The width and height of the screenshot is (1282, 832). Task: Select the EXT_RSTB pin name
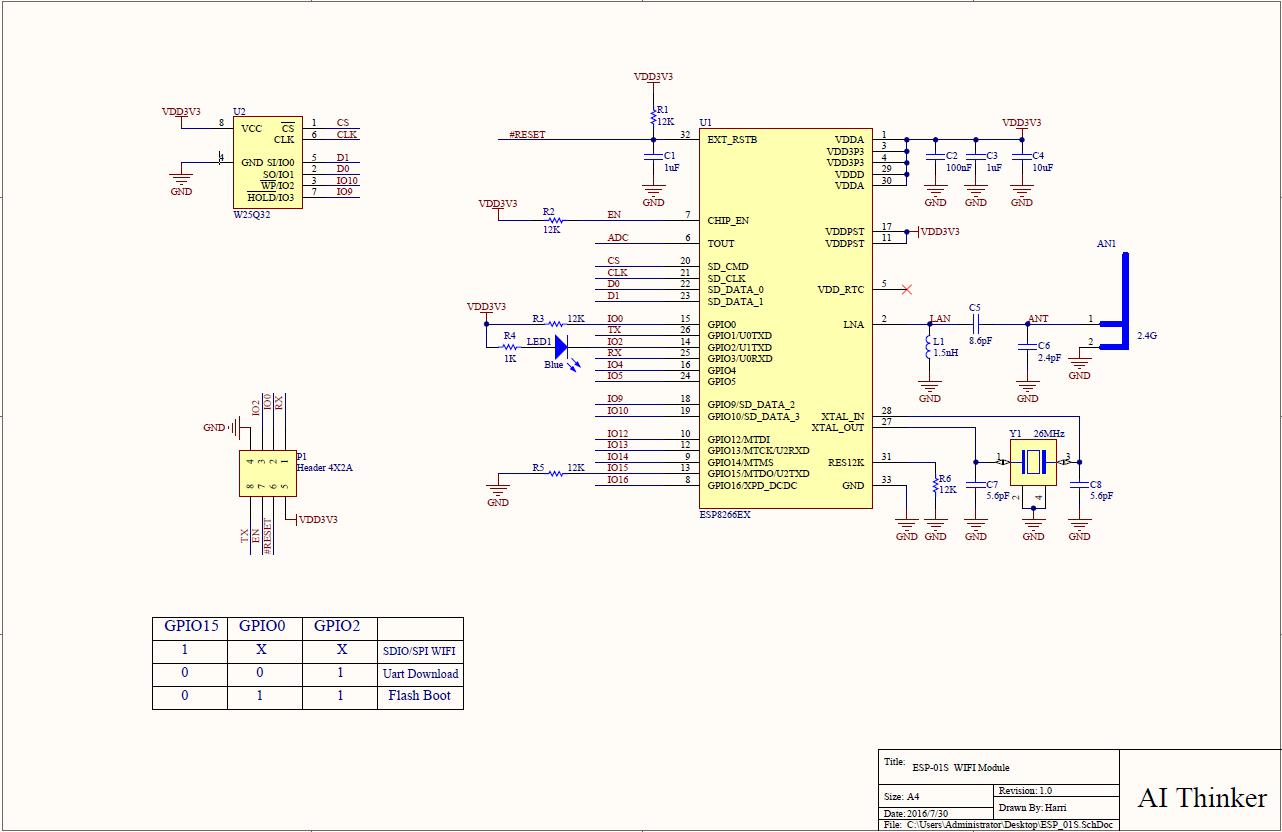click(x=732, y=140)
